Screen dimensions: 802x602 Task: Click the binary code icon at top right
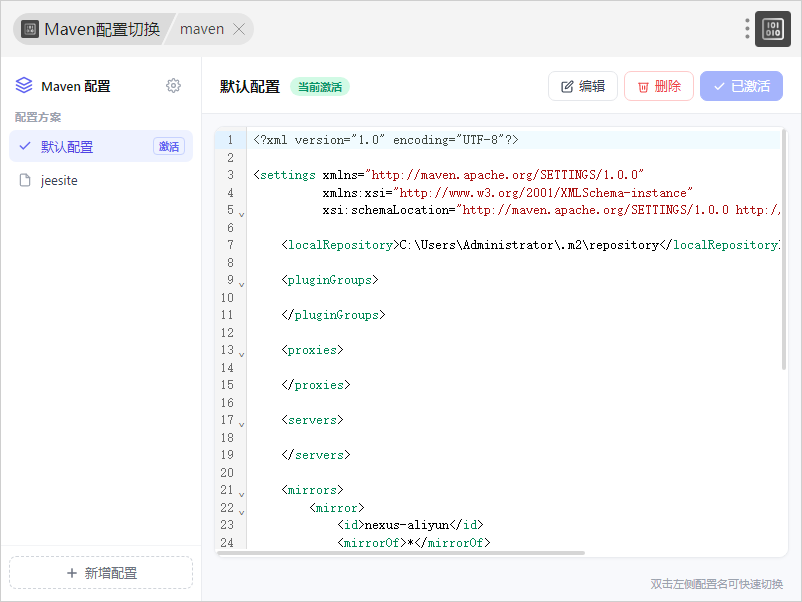click(x=773, y=29)
